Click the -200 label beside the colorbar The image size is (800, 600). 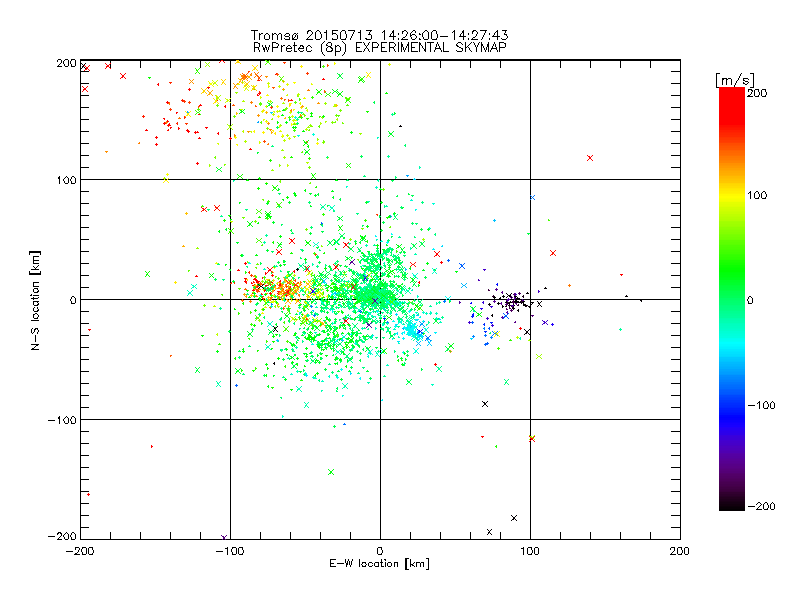pyautogui.click(x=761, y=507)
